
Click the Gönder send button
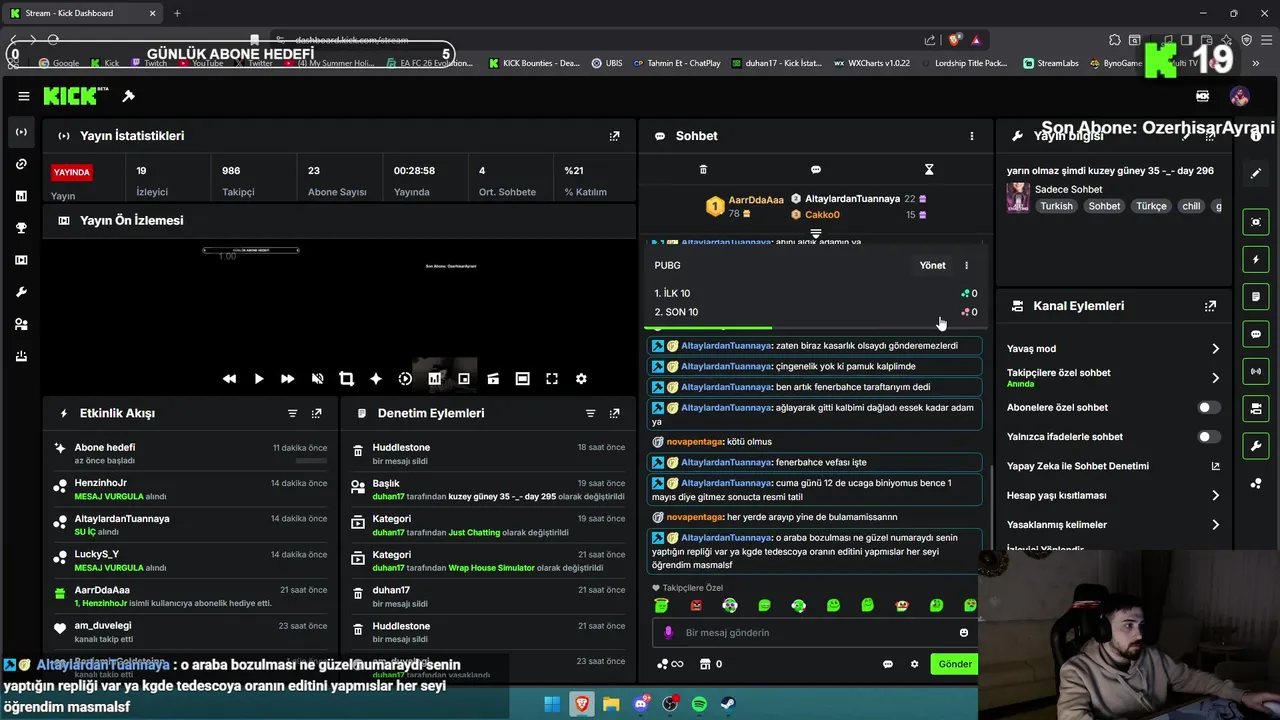coord(954,664)
